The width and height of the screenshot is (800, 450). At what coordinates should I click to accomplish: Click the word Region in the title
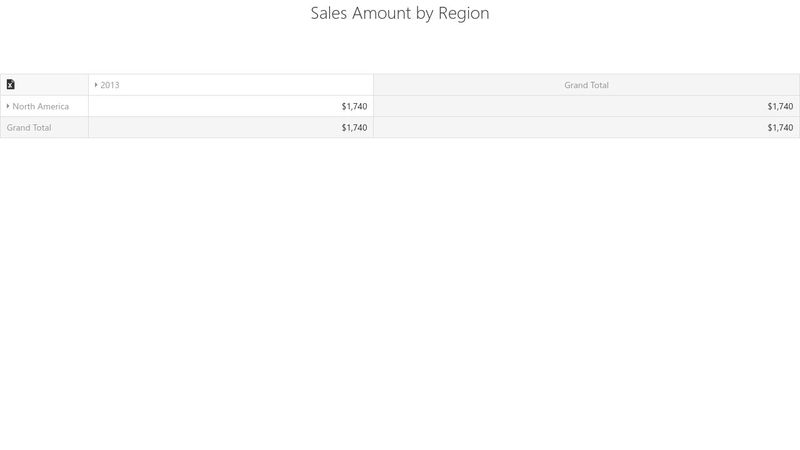pos(464,14)
